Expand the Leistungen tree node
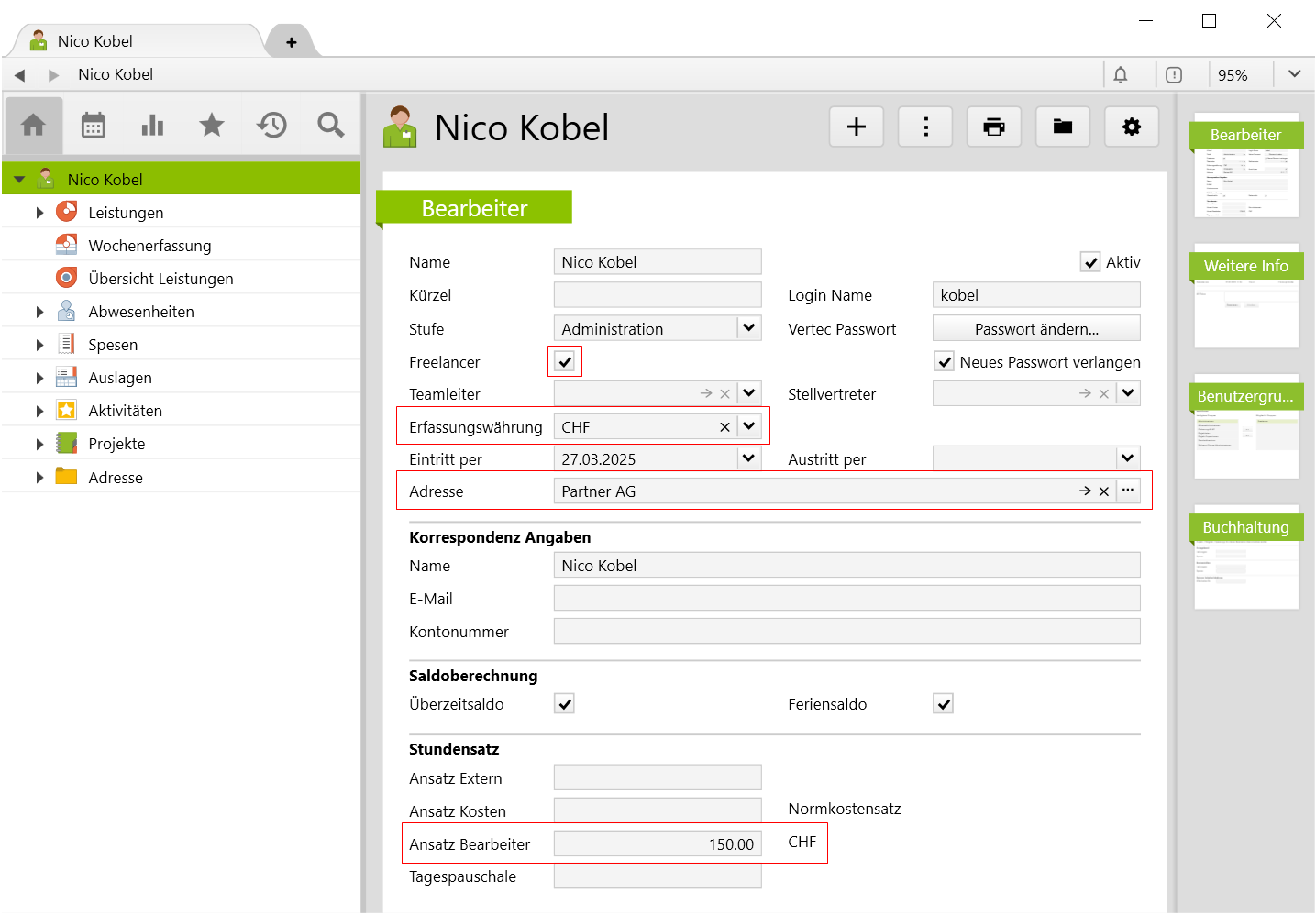 (39, 213)
